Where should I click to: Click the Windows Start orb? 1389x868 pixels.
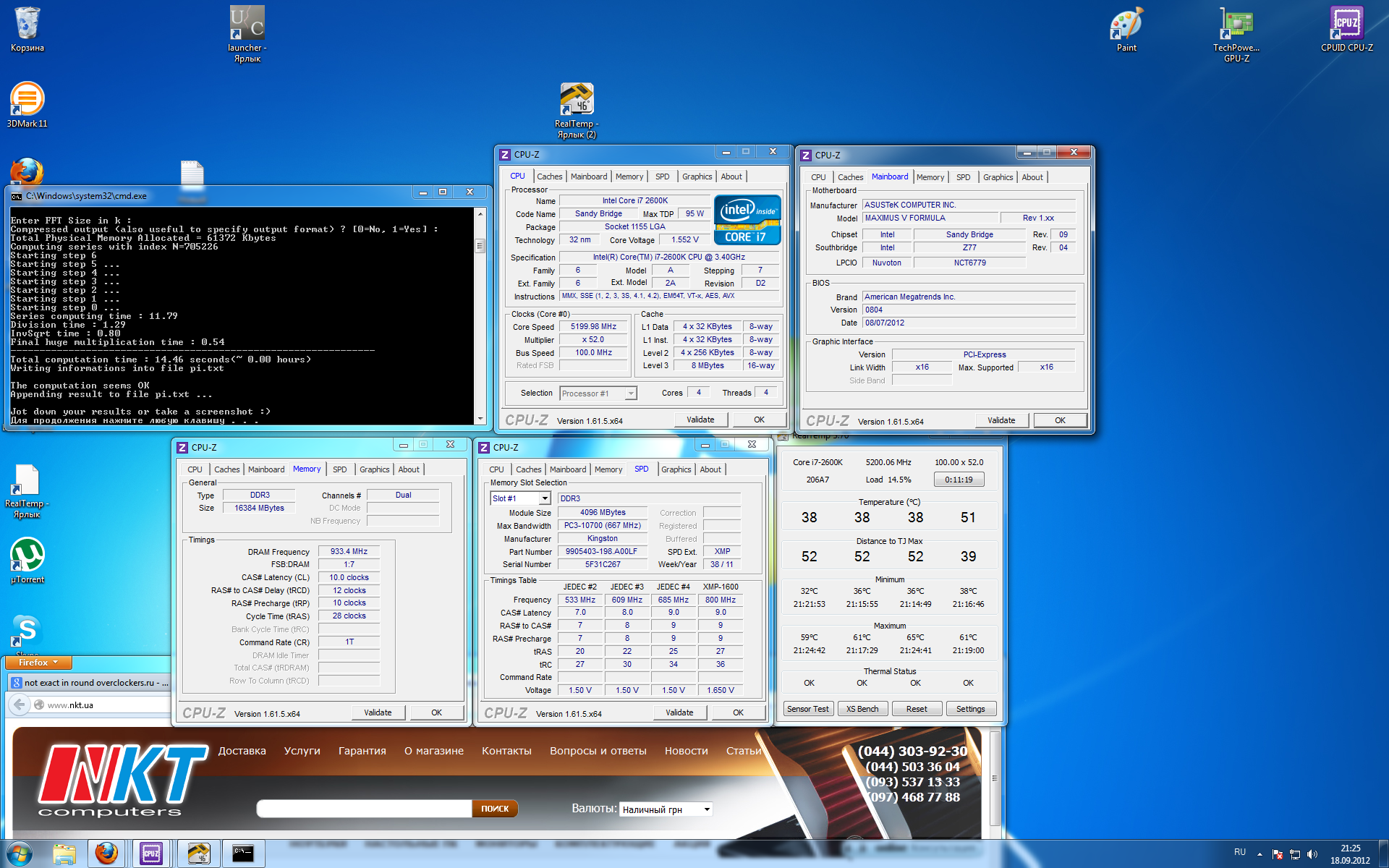pyautogui.click(x=20, y=854)
